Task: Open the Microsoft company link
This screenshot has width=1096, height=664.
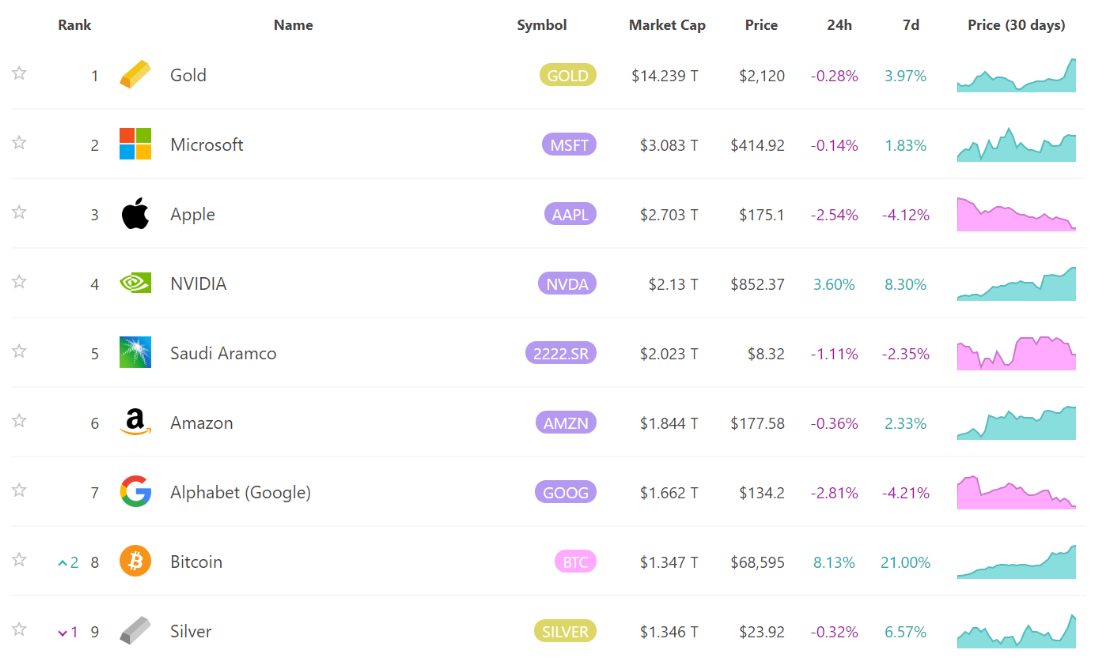Action: pos(206,145)
